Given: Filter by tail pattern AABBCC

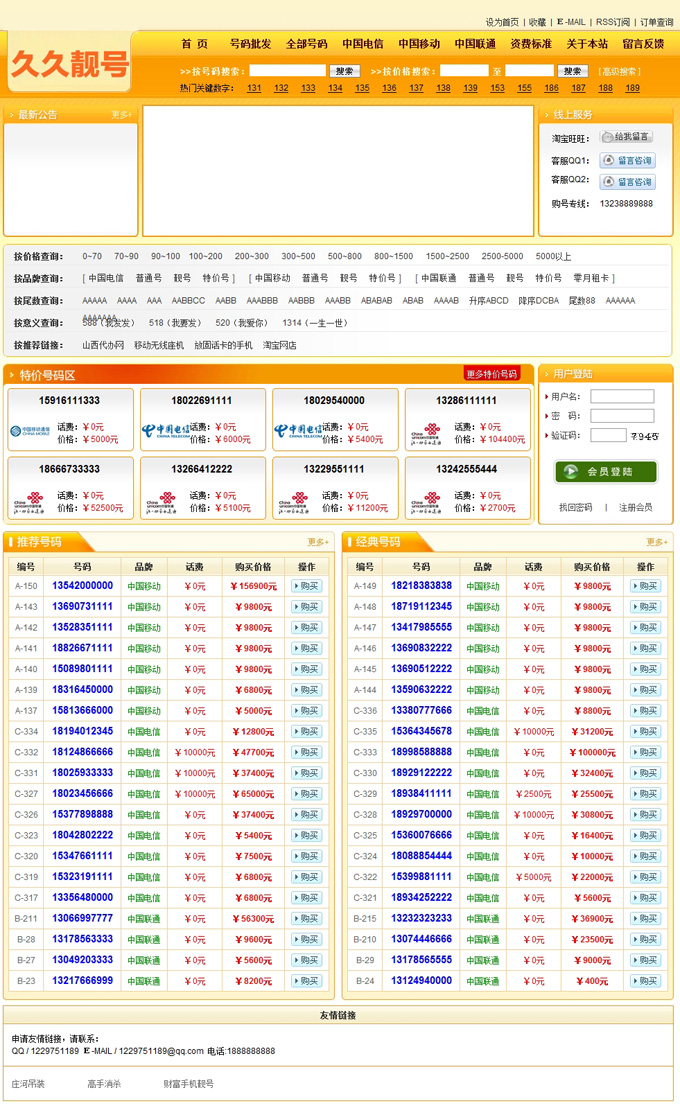Looking at the screenshot, I should pyautogui.click(x=188, y=300).
